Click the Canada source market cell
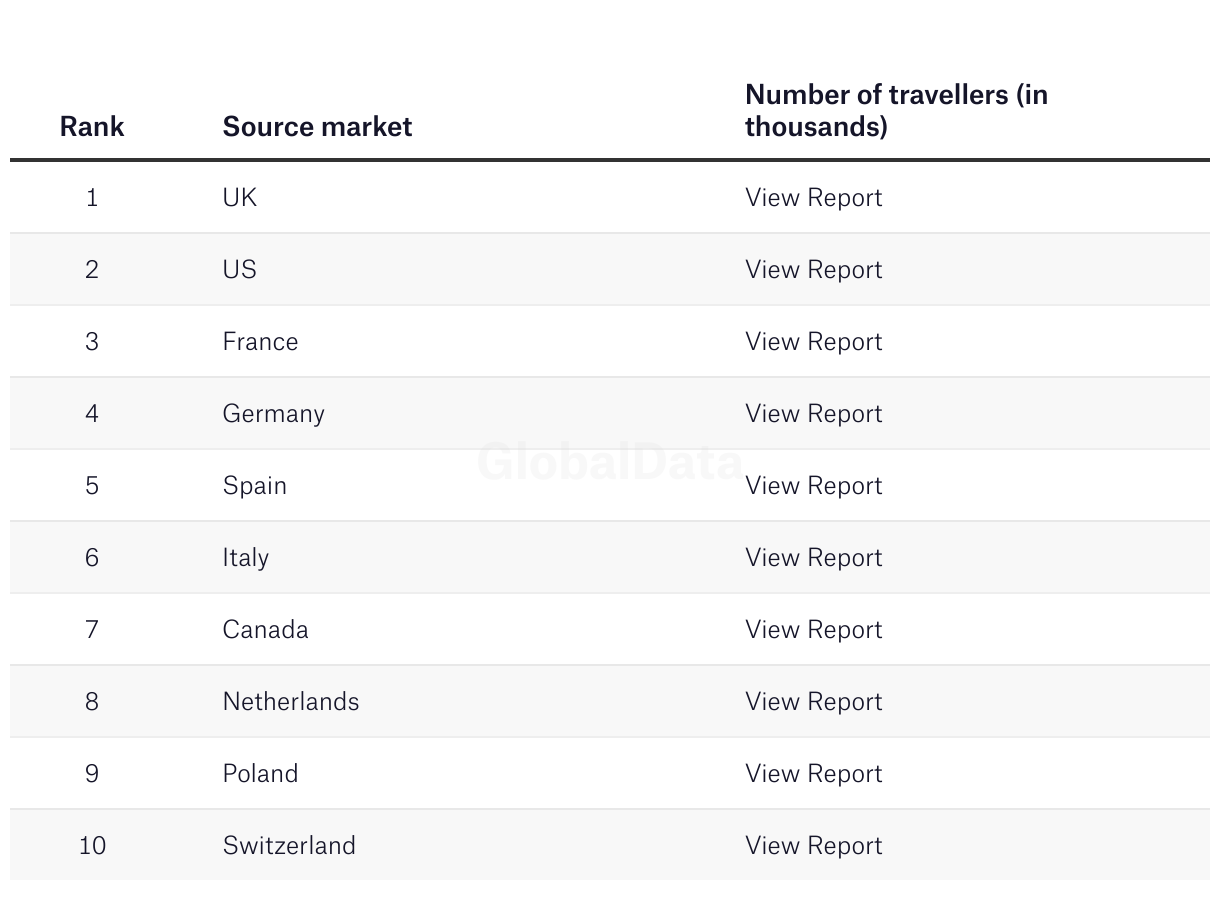The height and width of the screenshot is (922, 1220). (x=265, y=630)
